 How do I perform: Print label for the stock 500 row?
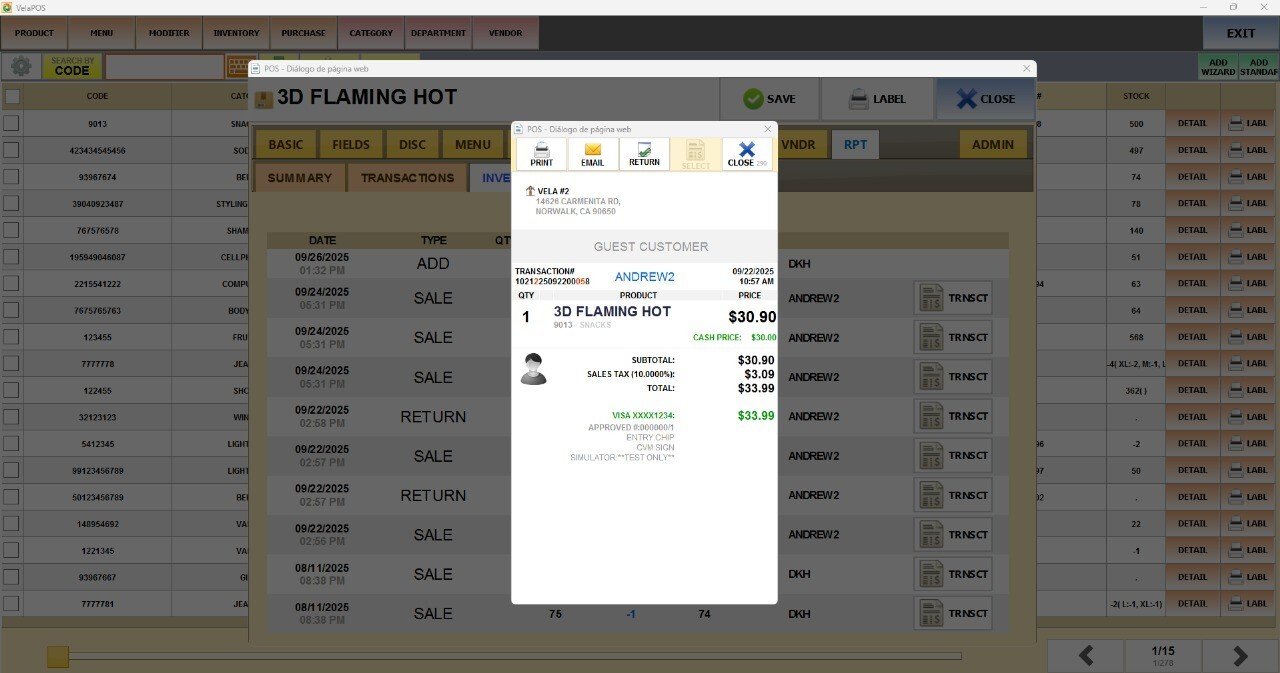click(x=1249, y=123)
